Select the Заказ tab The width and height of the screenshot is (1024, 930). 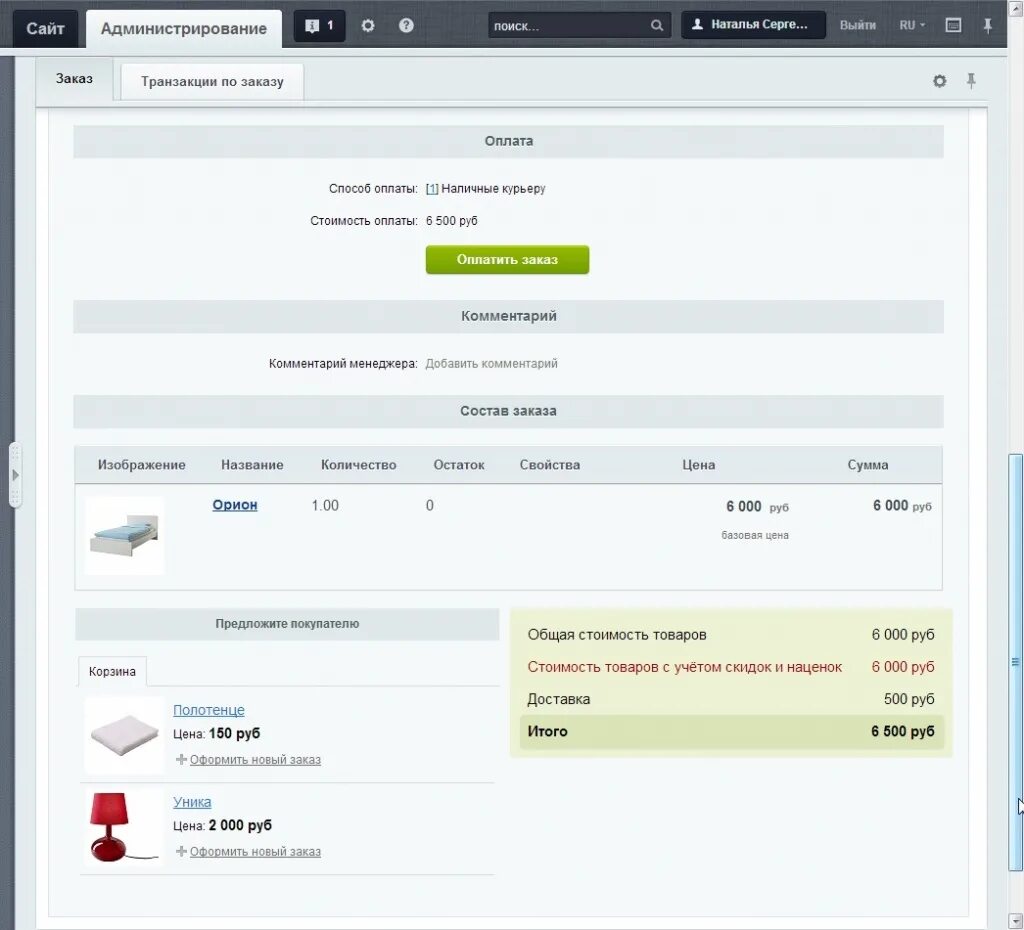[x=74, y=79]
